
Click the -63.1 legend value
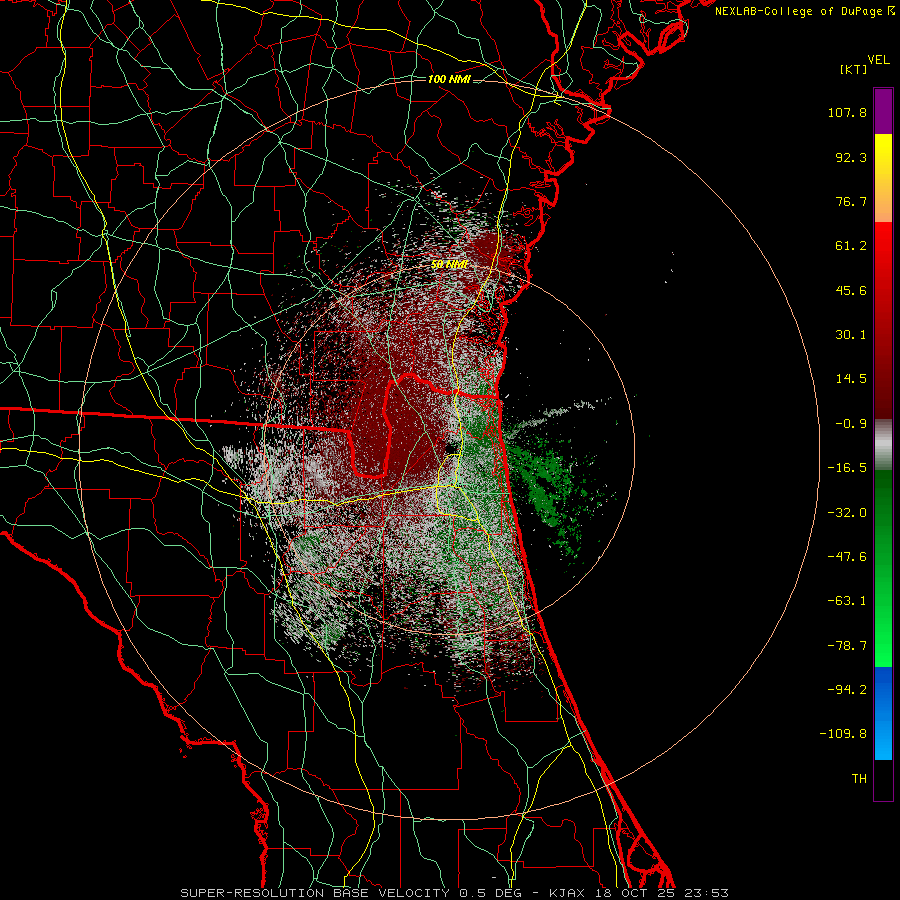[x=847, y=601]
